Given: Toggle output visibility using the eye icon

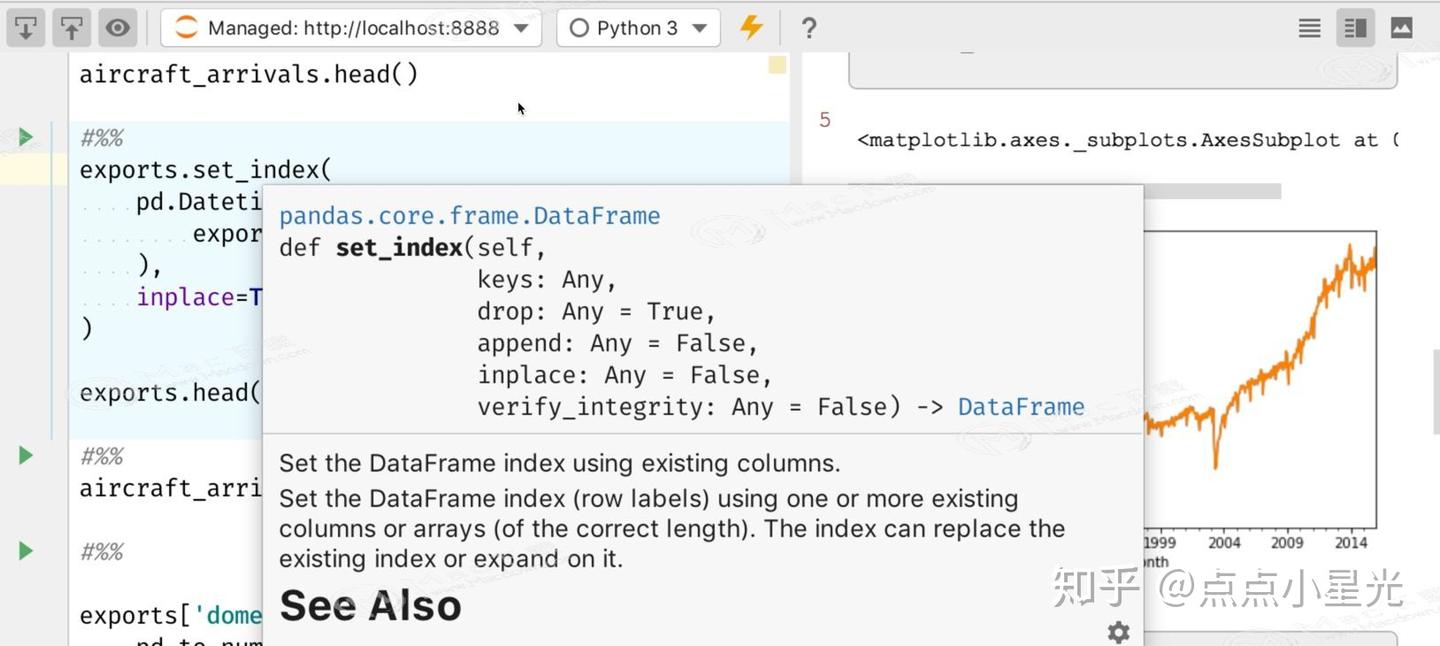Looking at the screenshot, I should (117, 27).
